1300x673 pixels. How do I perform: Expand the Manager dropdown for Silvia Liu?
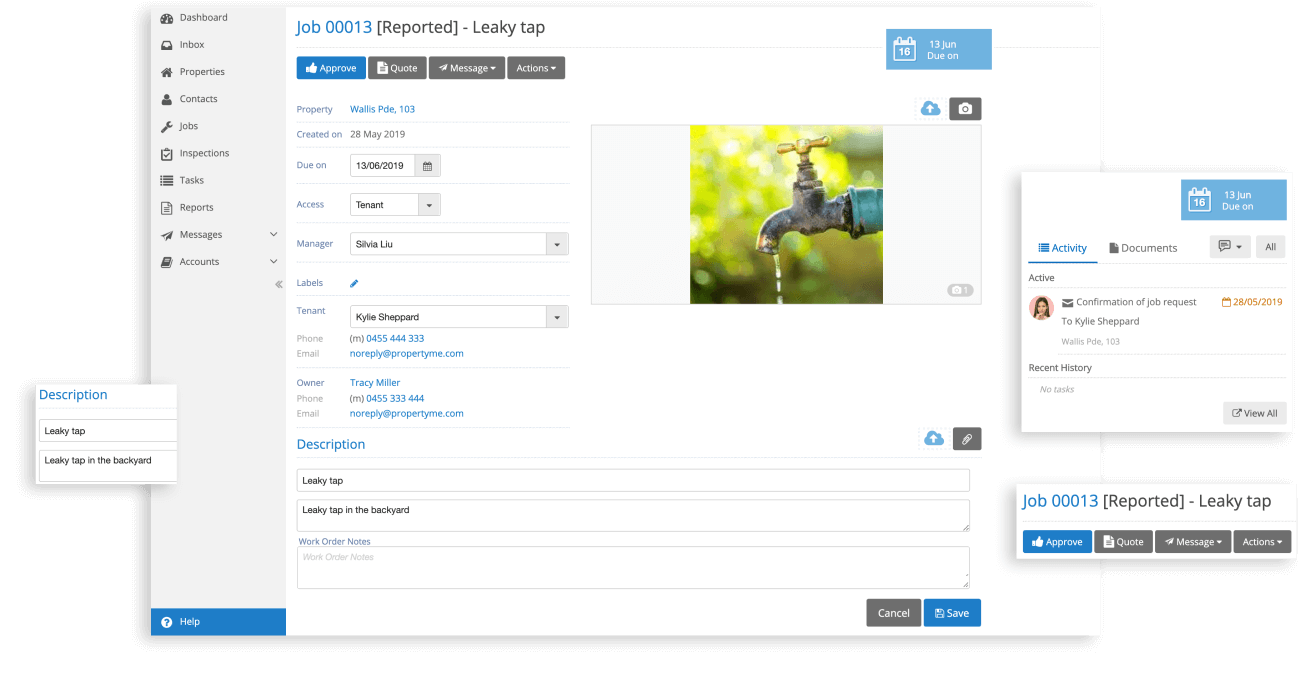pyautogui.click(x=557, y=244)
